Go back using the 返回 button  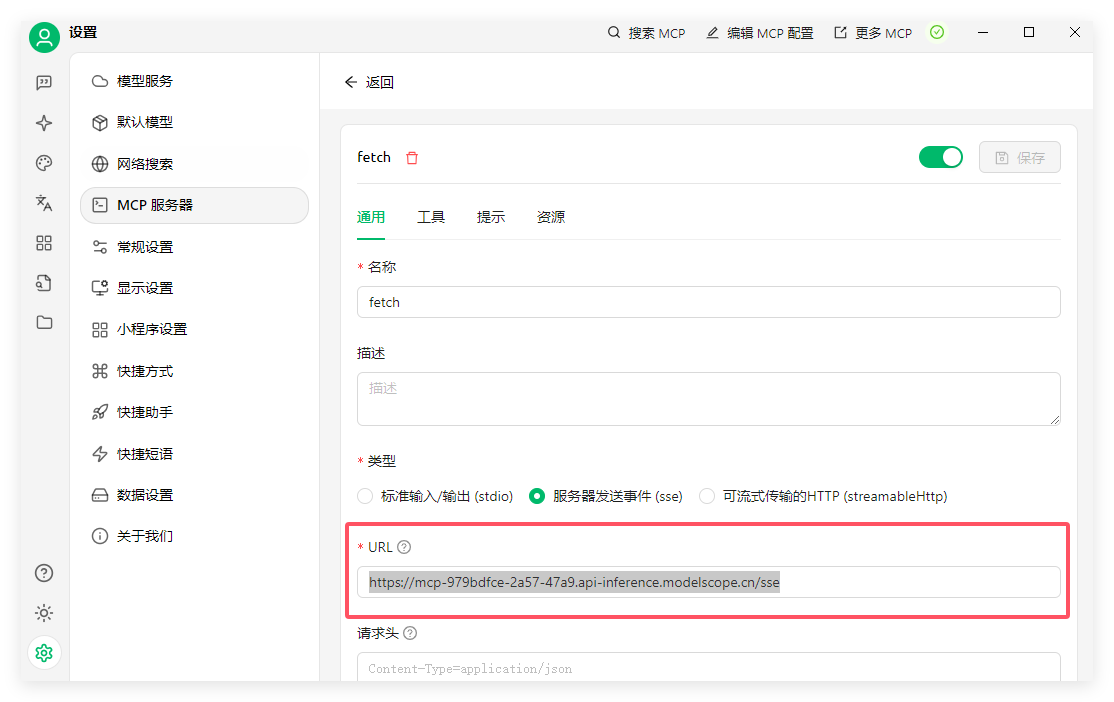point(369,82)
